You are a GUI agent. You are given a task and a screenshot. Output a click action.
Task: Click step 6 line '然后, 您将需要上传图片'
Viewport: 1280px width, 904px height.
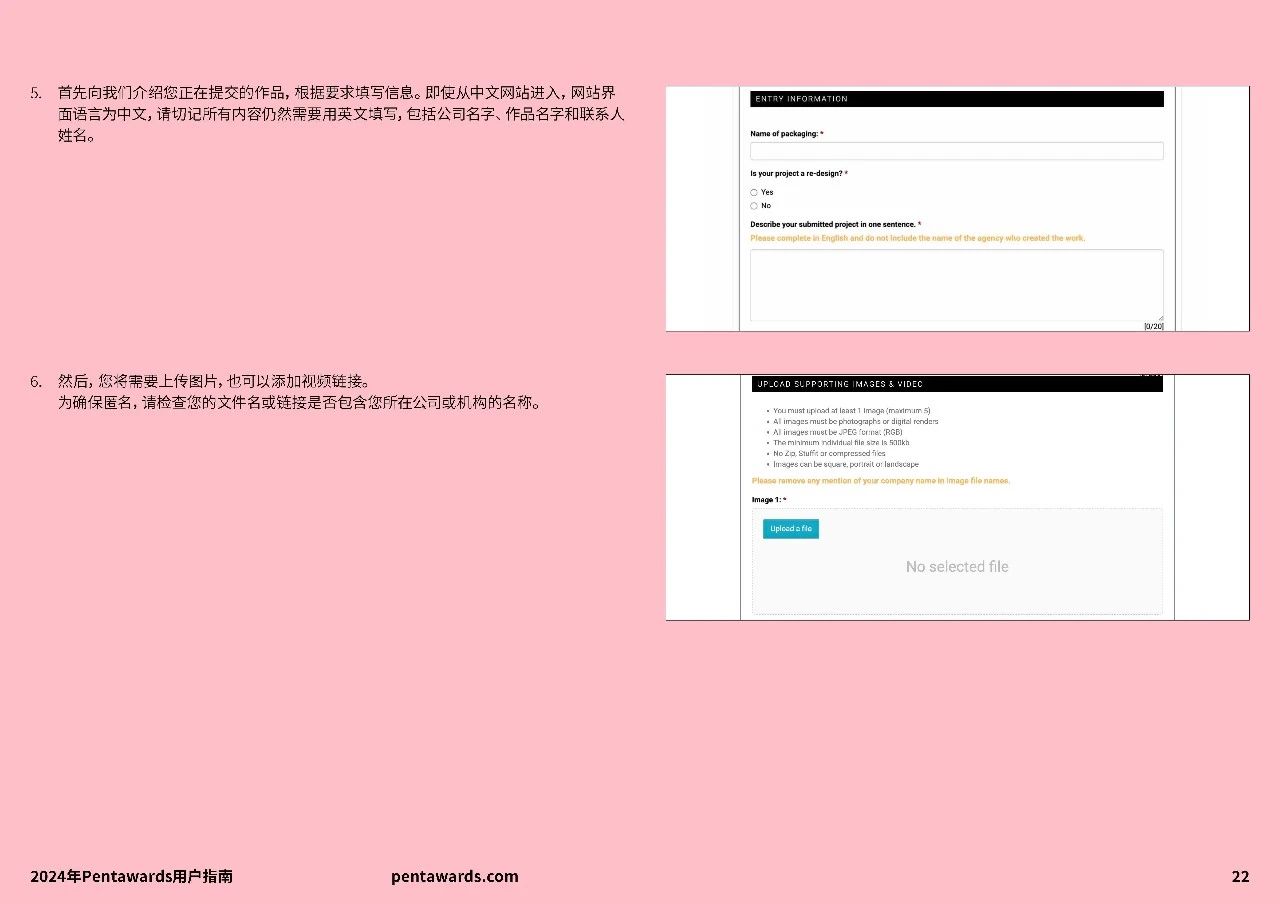(214, 381)
